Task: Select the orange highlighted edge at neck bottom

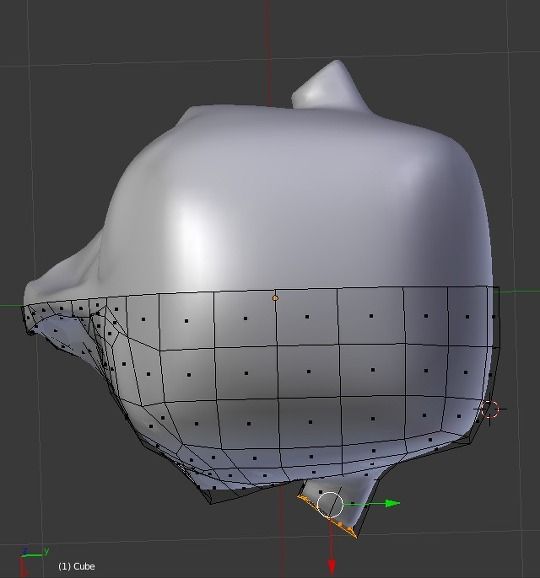Action: click(x=327, y=517)
